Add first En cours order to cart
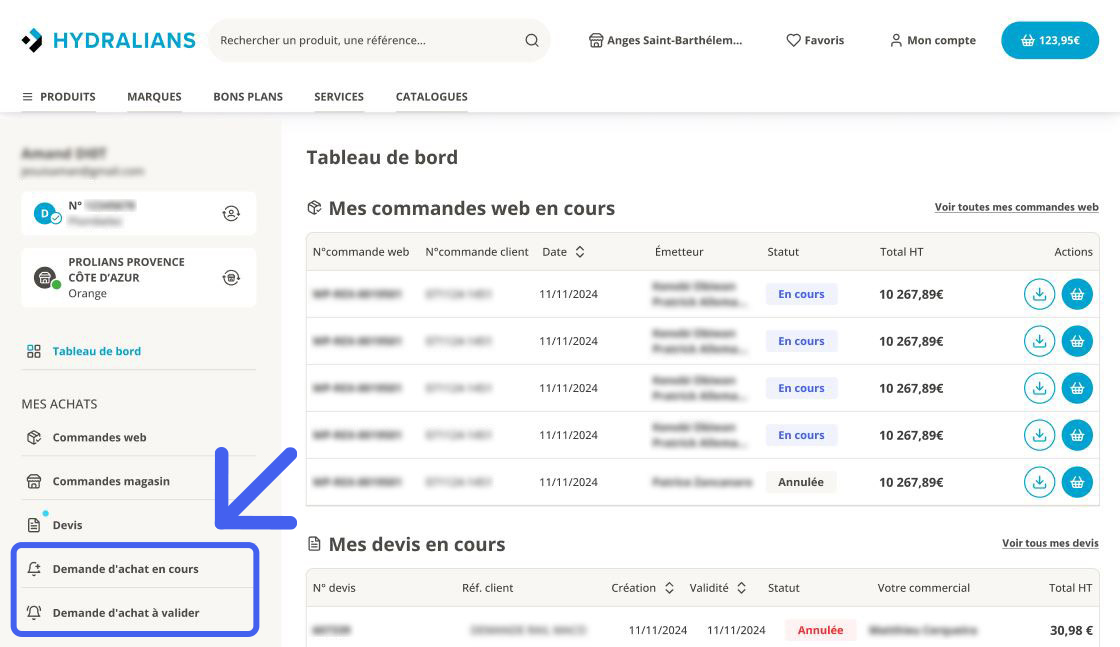The image size is (1120, 647). 1077,294
